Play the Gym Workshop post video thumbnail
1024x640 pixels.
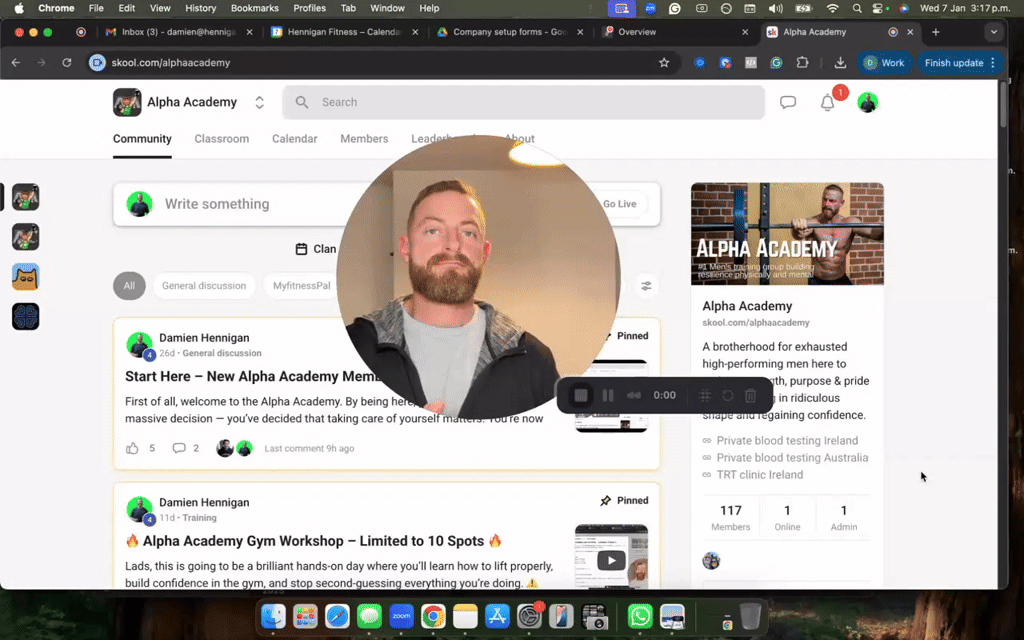point(611,560)
